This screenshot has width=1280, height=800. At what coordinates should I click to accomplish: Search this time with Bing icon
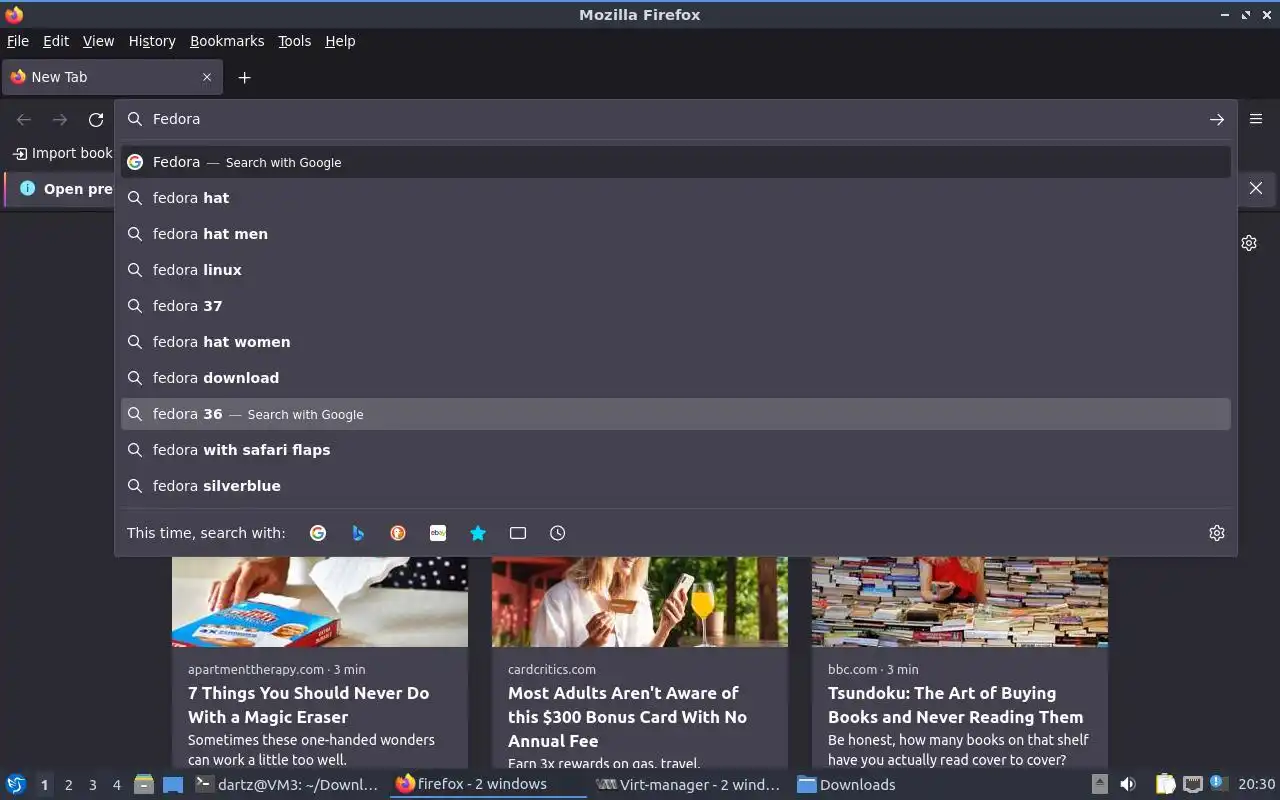click(x=358, y=533)
